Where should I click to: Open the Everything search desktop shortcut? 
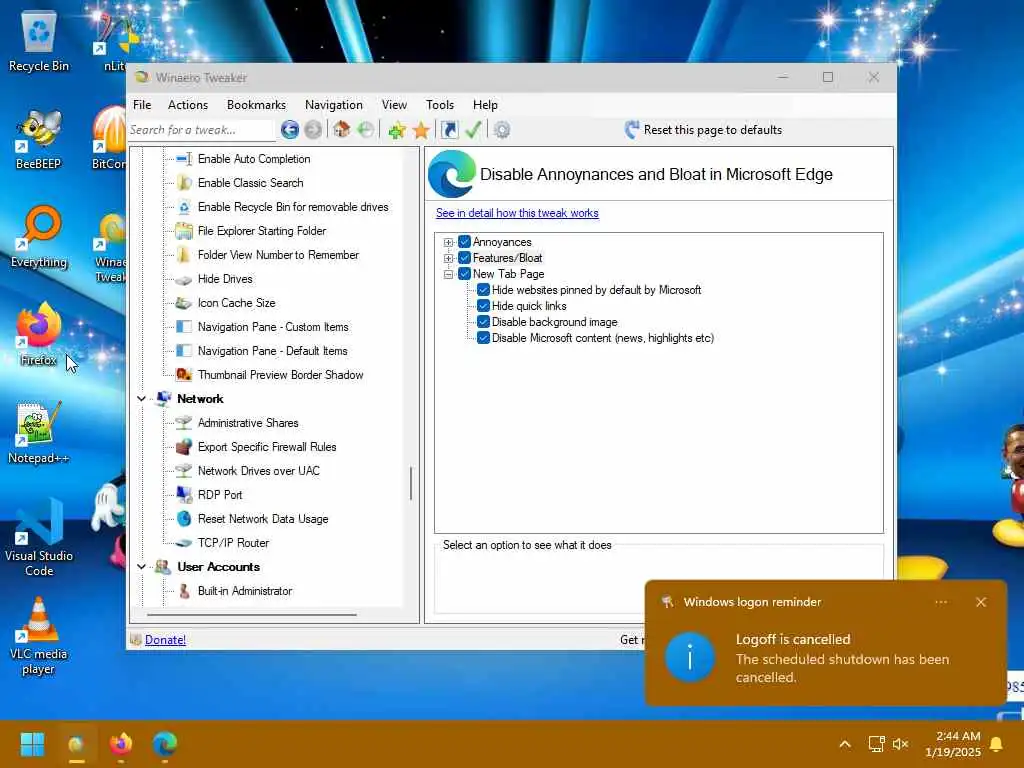(39, 237)
